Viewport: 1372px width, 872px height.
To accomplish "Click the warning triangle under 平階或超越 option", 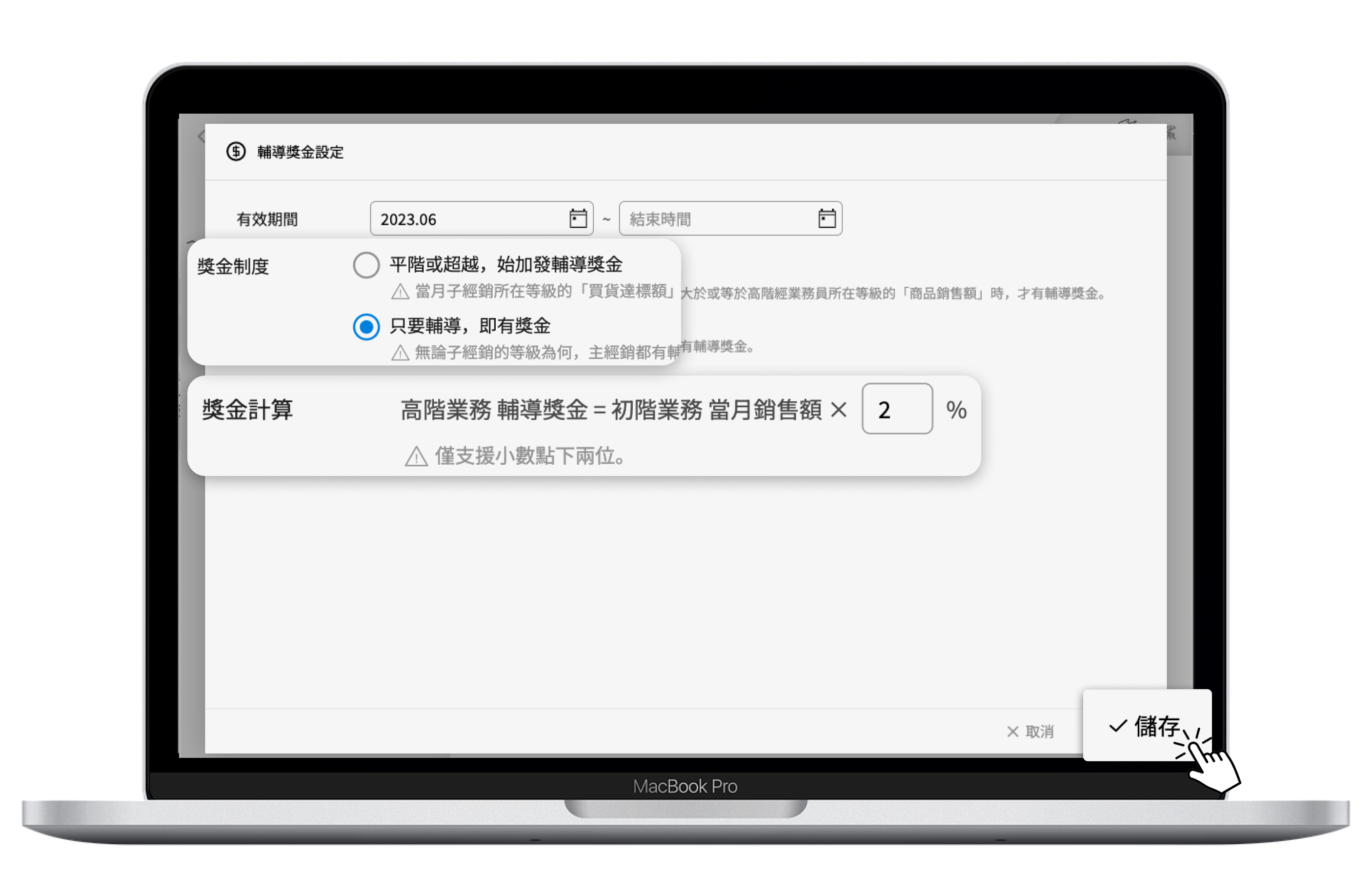I will 400,292.
